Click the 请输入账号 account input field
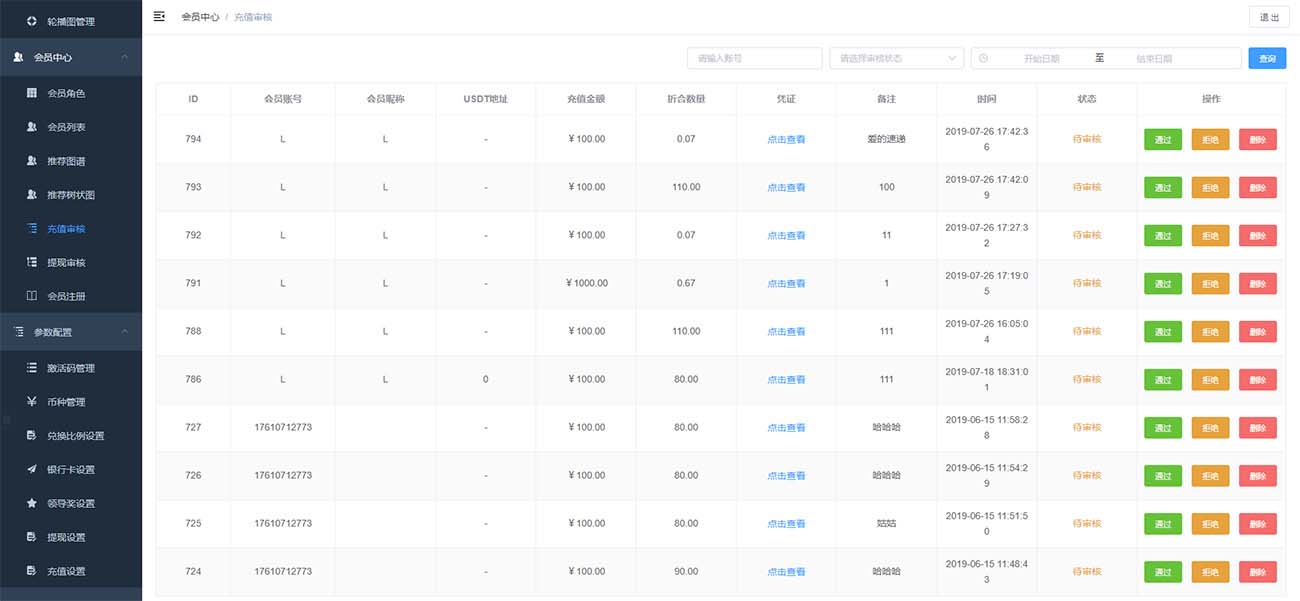Screen dimensions: 1300x601 coord(754,58)
